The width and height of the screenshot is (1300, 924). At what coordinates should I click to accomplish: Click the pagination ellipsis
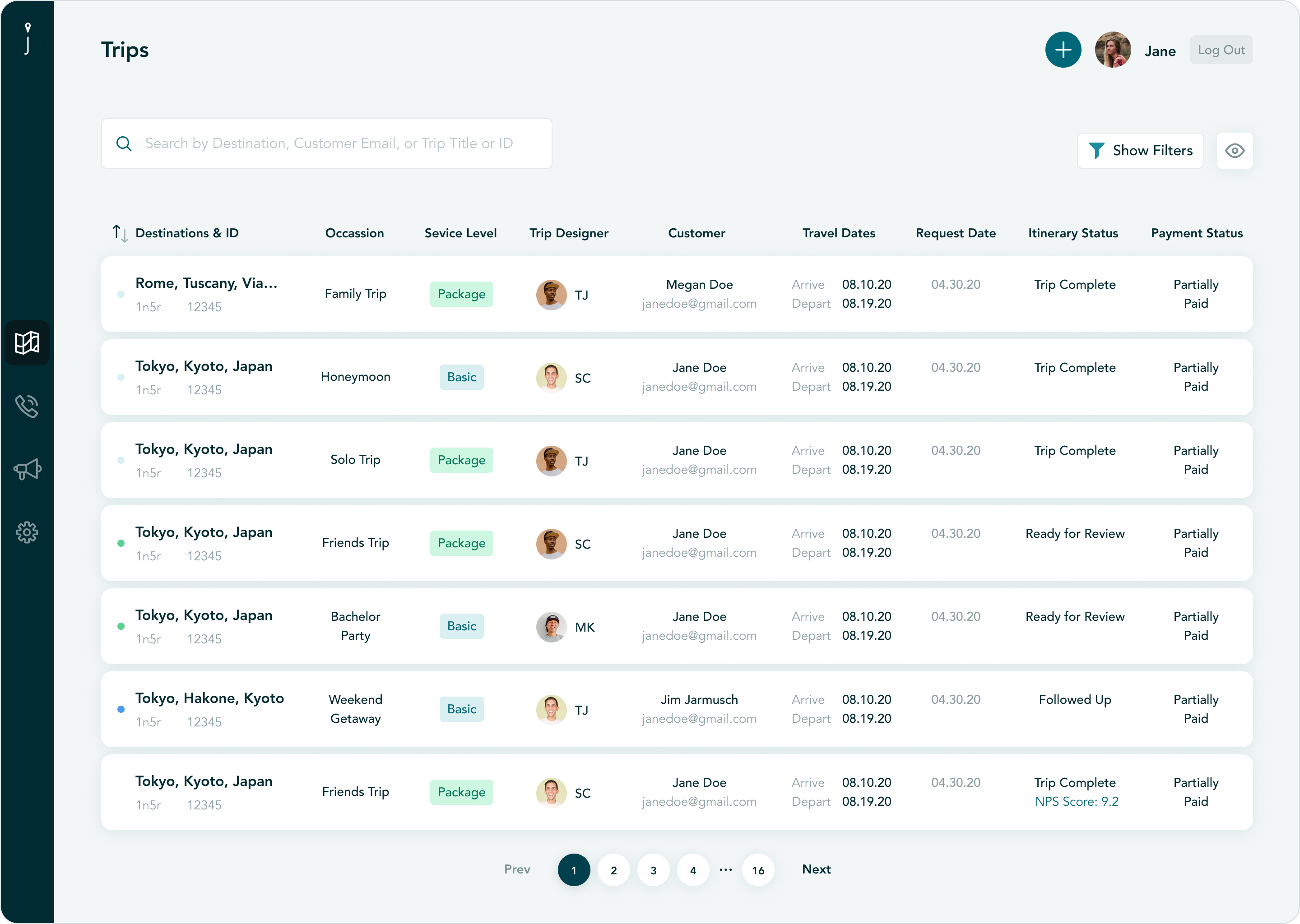tap(725, 869)
